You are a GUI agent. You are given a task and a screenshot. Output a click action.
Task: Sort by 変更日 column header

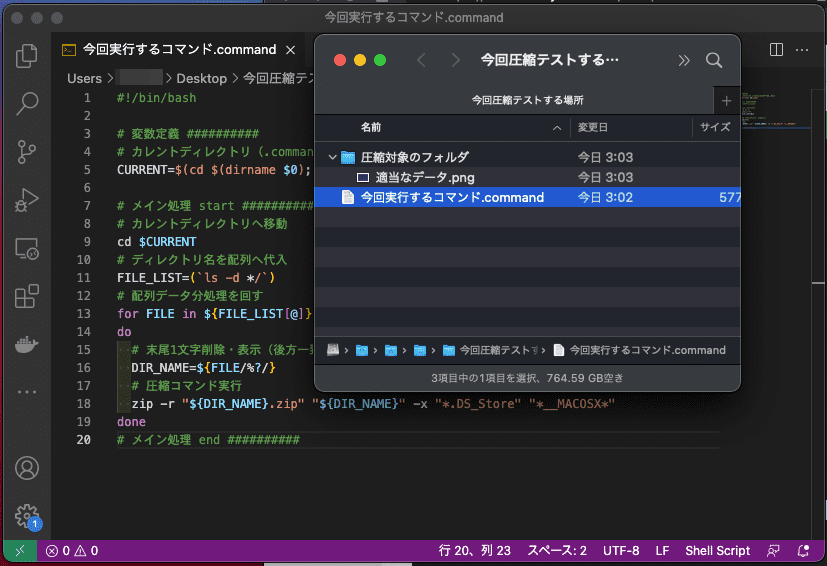click(592, 127)
